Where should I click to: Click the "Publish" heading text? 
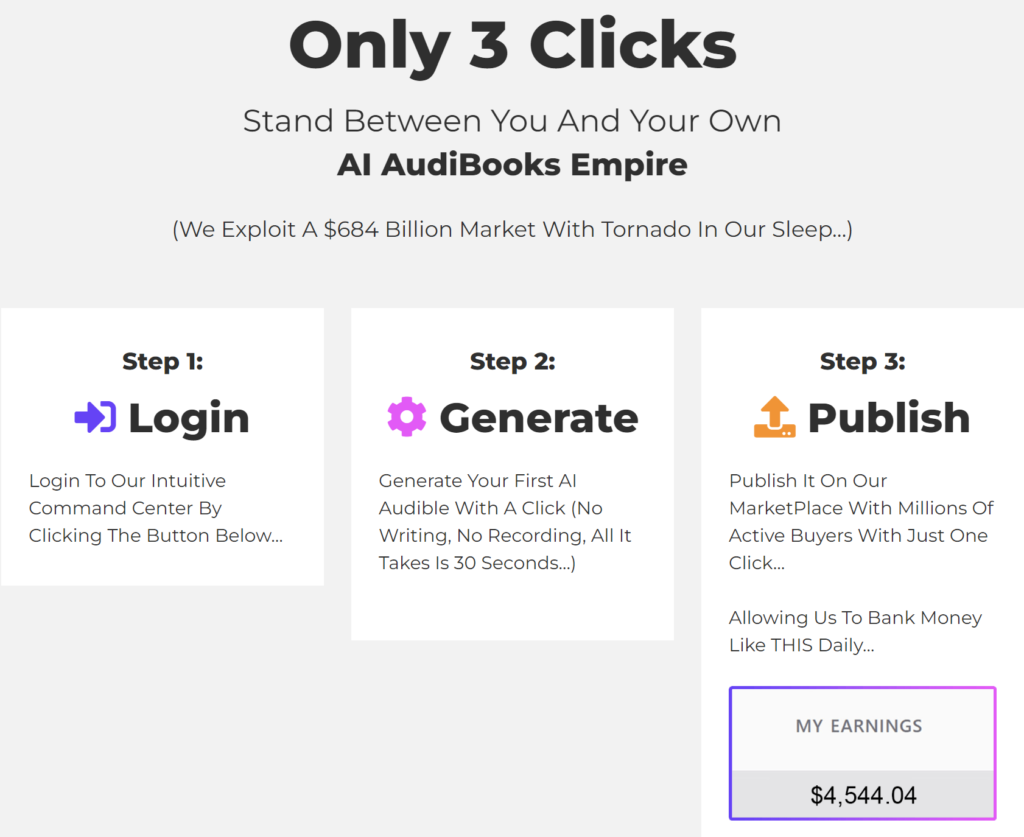[889, 418]
